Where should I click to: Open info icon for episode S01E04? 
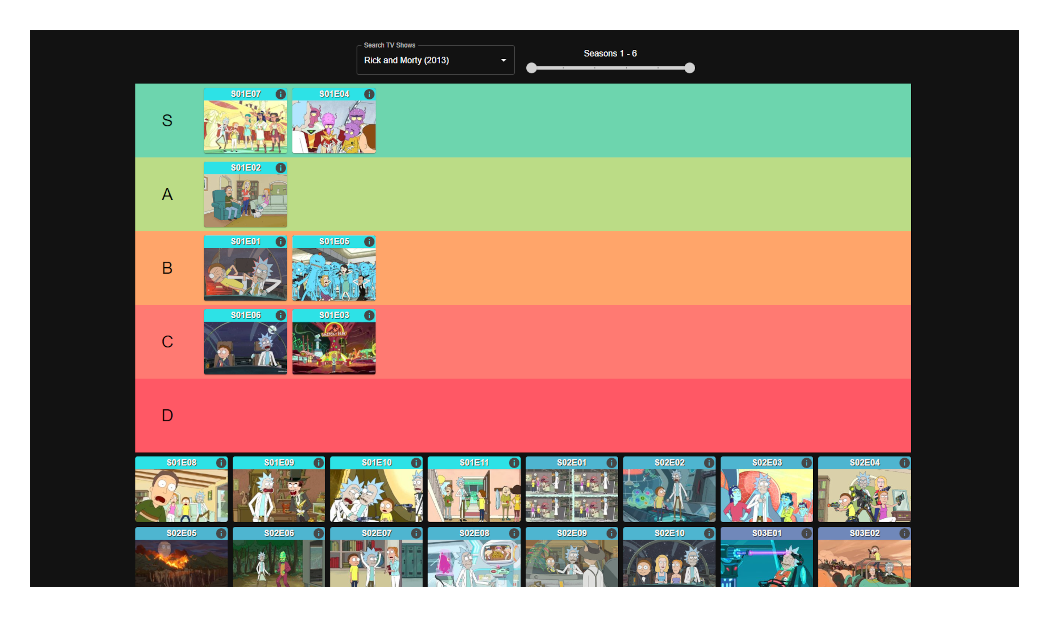point(369,94)
